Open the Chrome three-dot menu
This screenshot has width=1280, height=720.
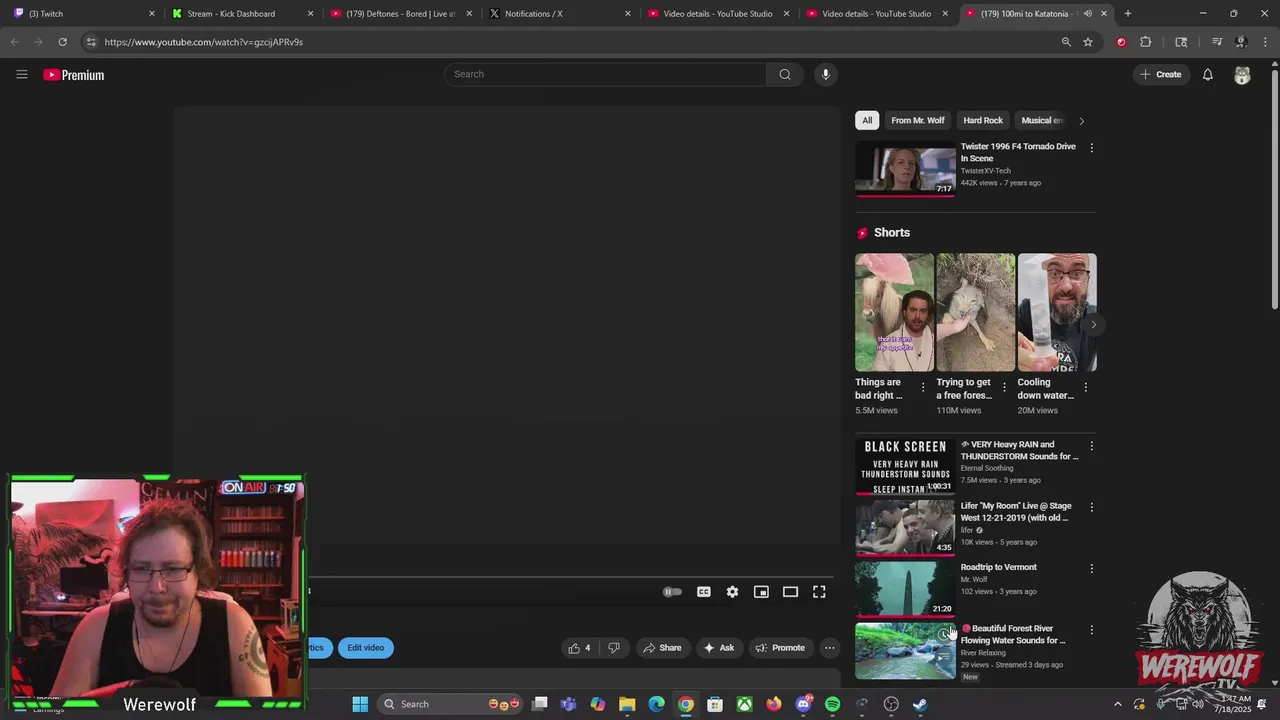[x=1265, y=42]
